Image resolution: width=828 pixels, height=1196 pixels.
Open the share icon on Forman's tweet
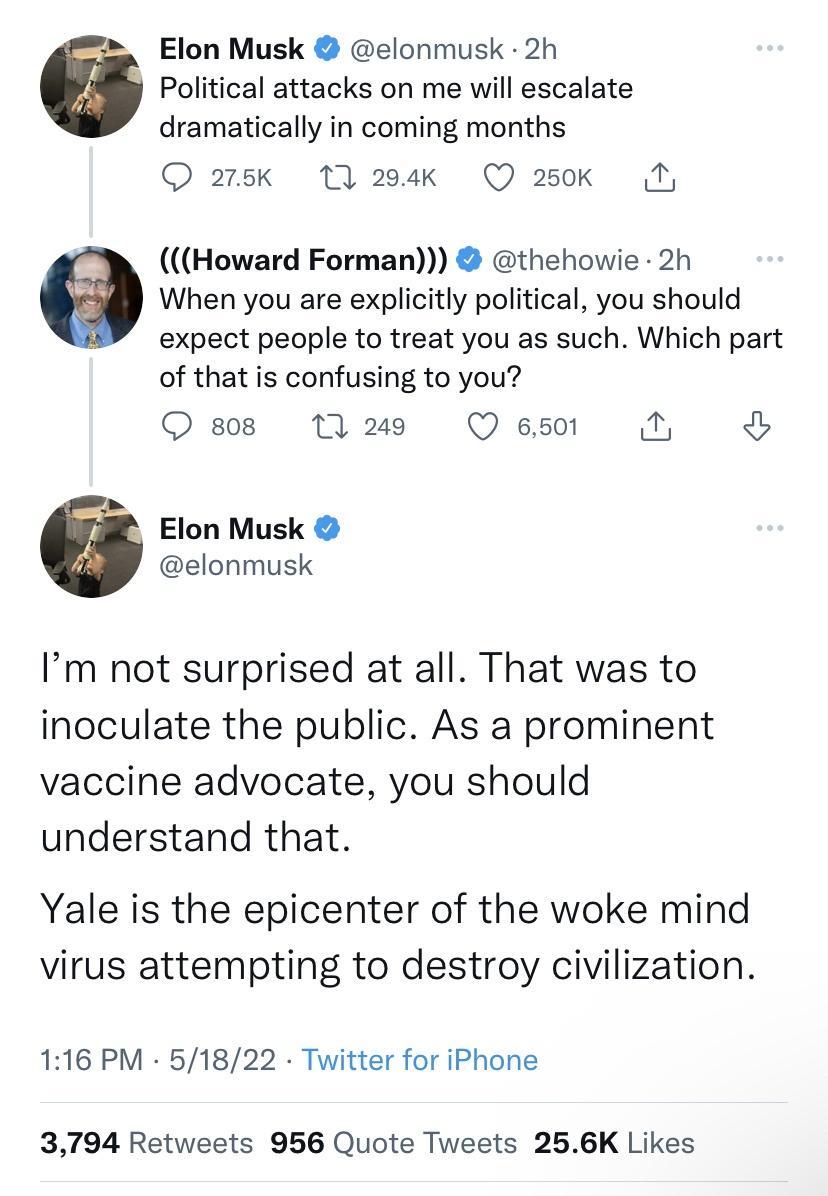point(655,425)
